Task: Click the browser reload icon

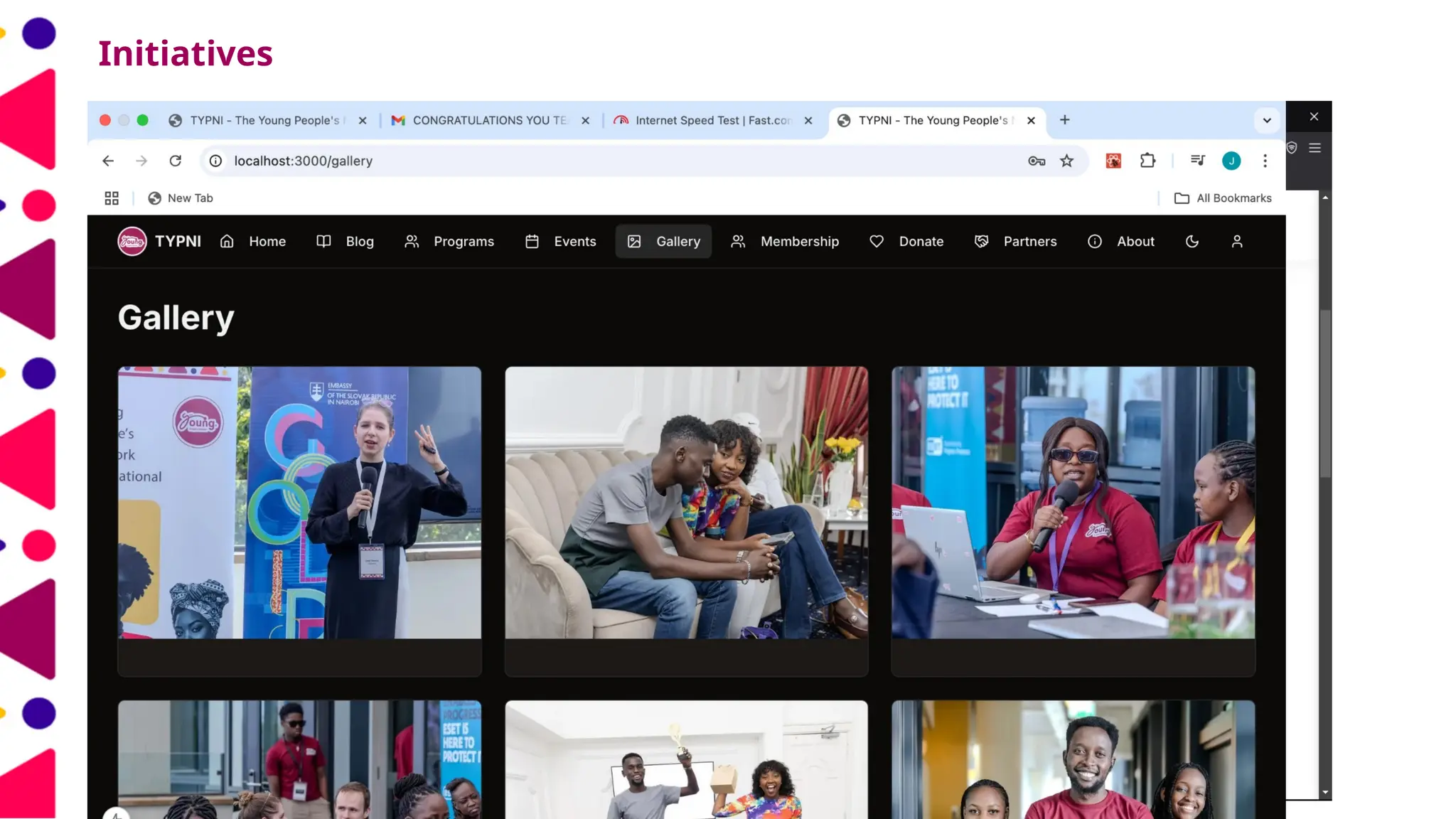Action: tap(176, 161)
